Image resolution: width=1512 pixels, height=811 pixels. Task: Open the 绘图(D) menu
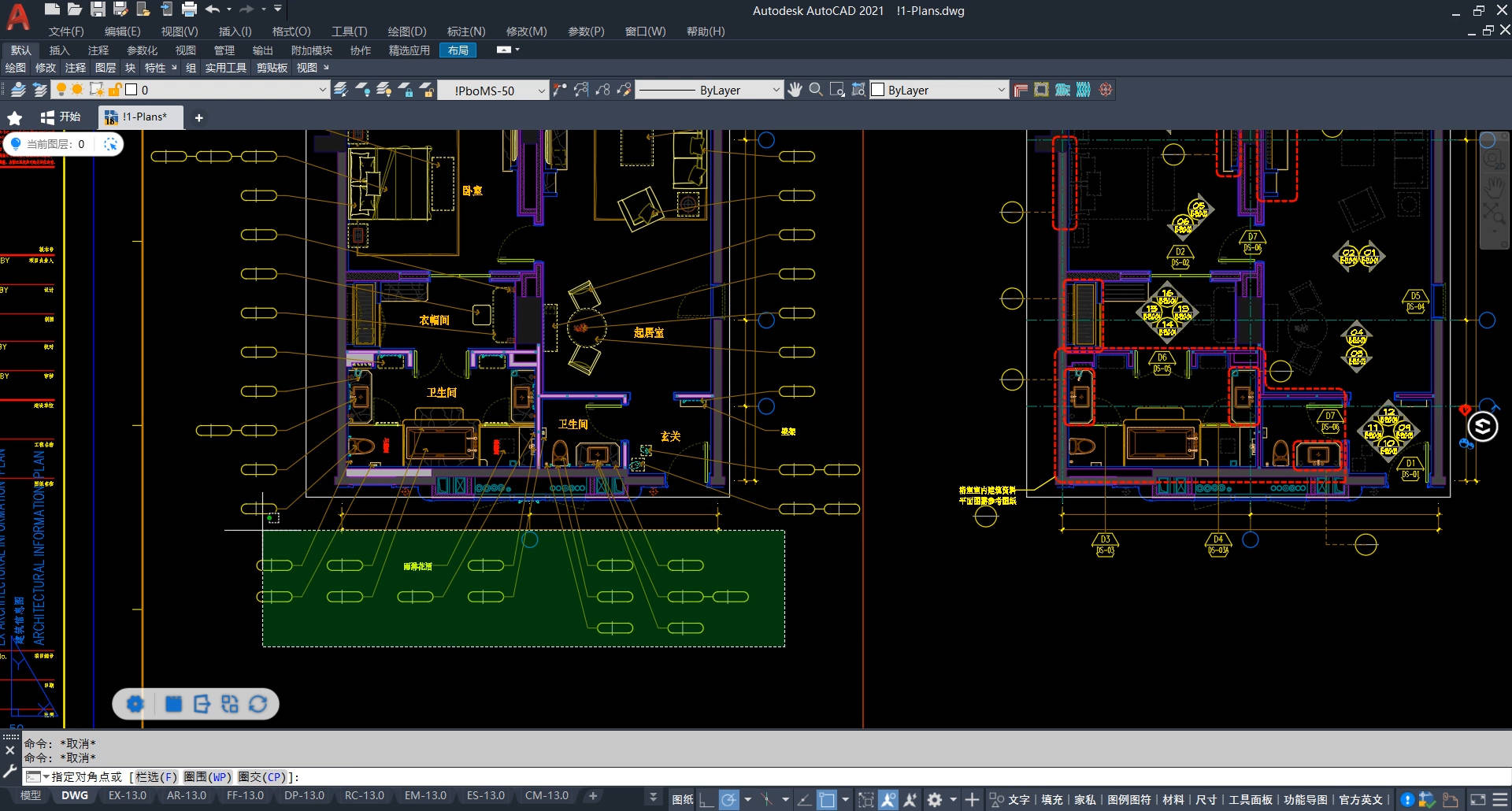coord(407,31)
